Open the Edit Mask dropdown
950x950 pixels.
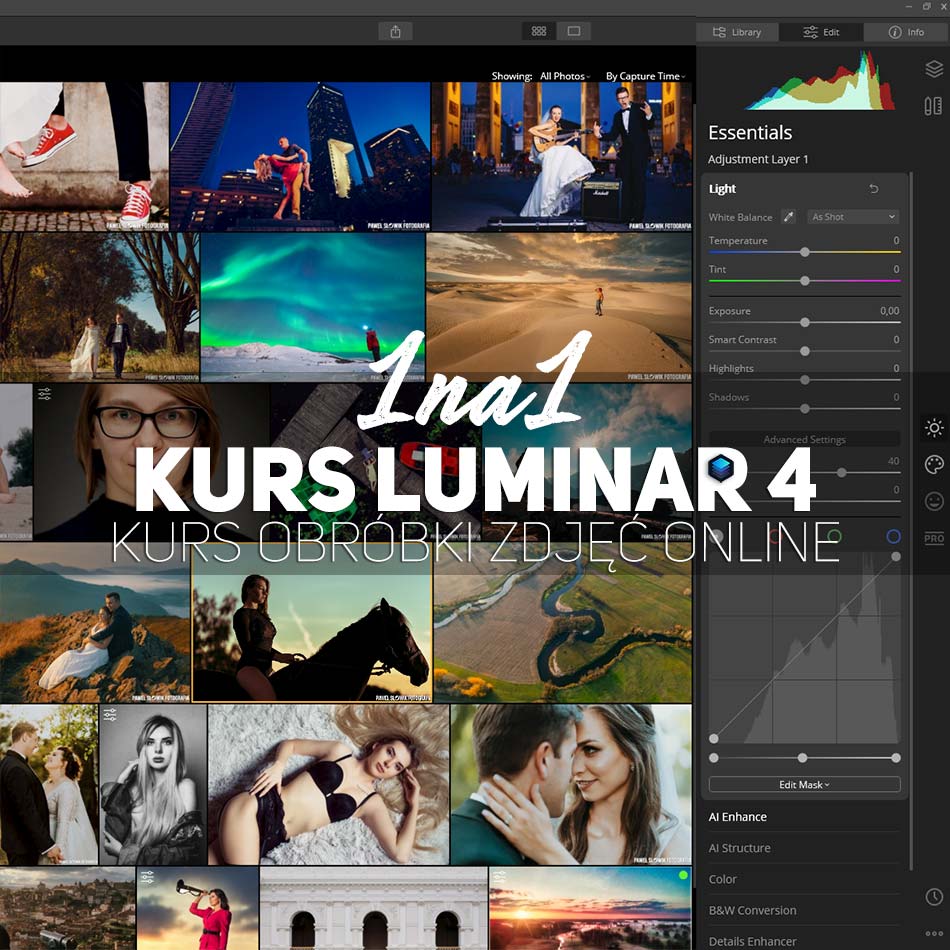(804, 785)
